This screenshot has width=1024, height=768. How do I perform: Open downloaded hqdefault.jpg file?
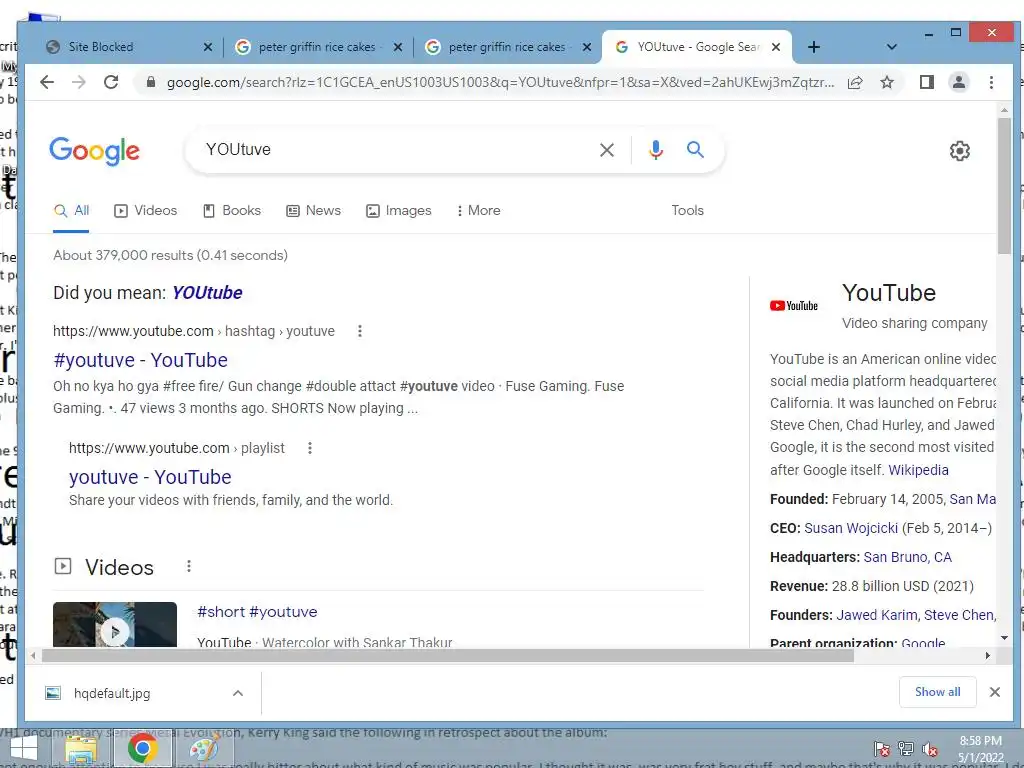pos(112,694)
